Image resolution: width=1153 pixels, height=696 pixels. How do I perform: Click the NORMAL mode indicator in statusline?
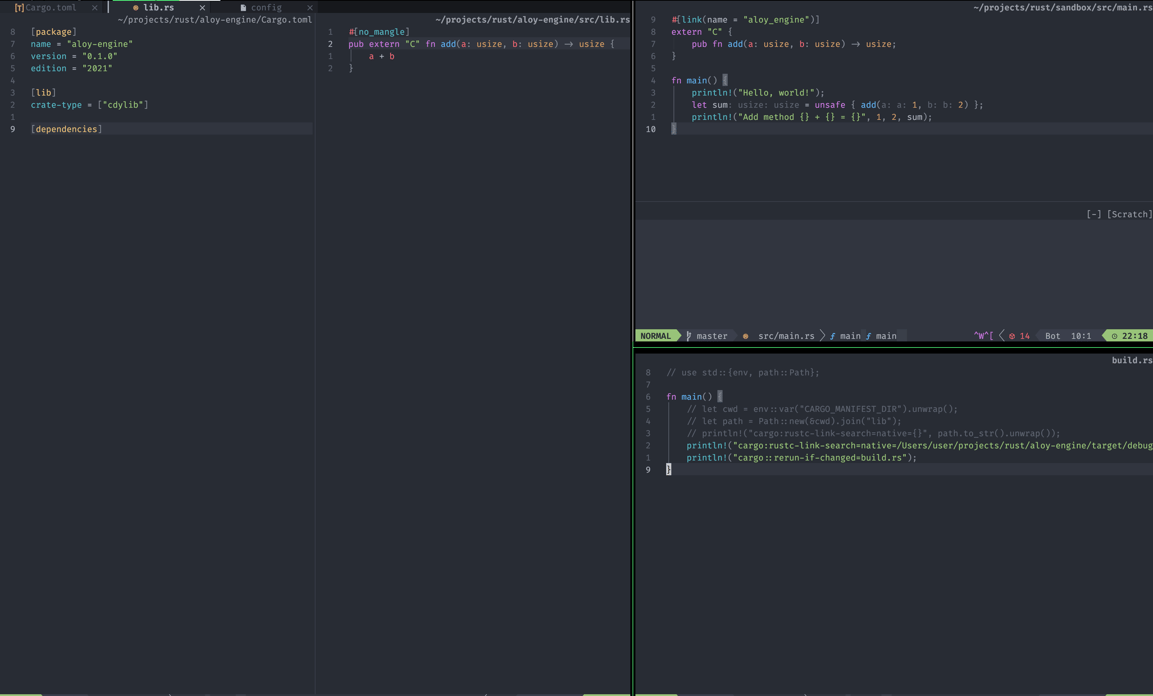click(x=655, y=336)
